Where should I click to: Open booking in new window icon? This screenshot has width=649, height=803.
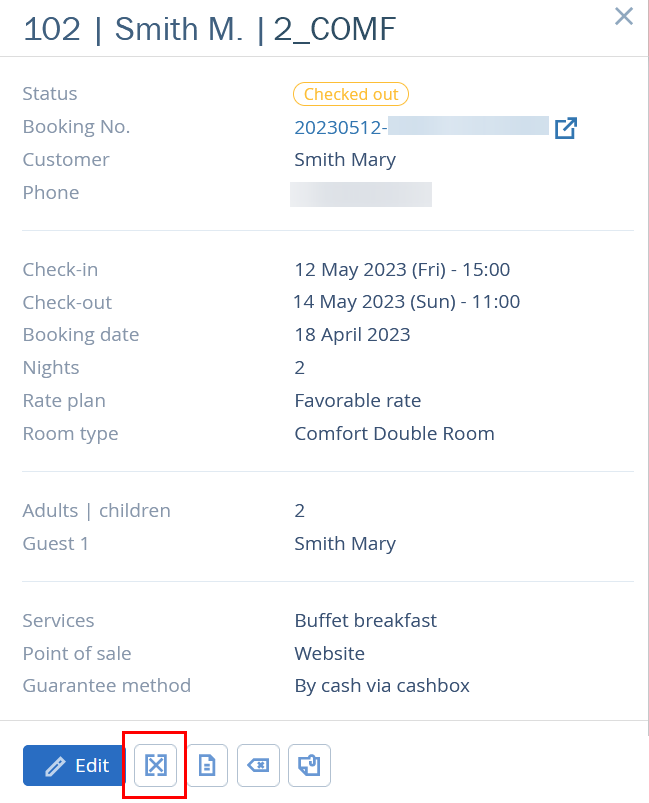click(566, 128)
